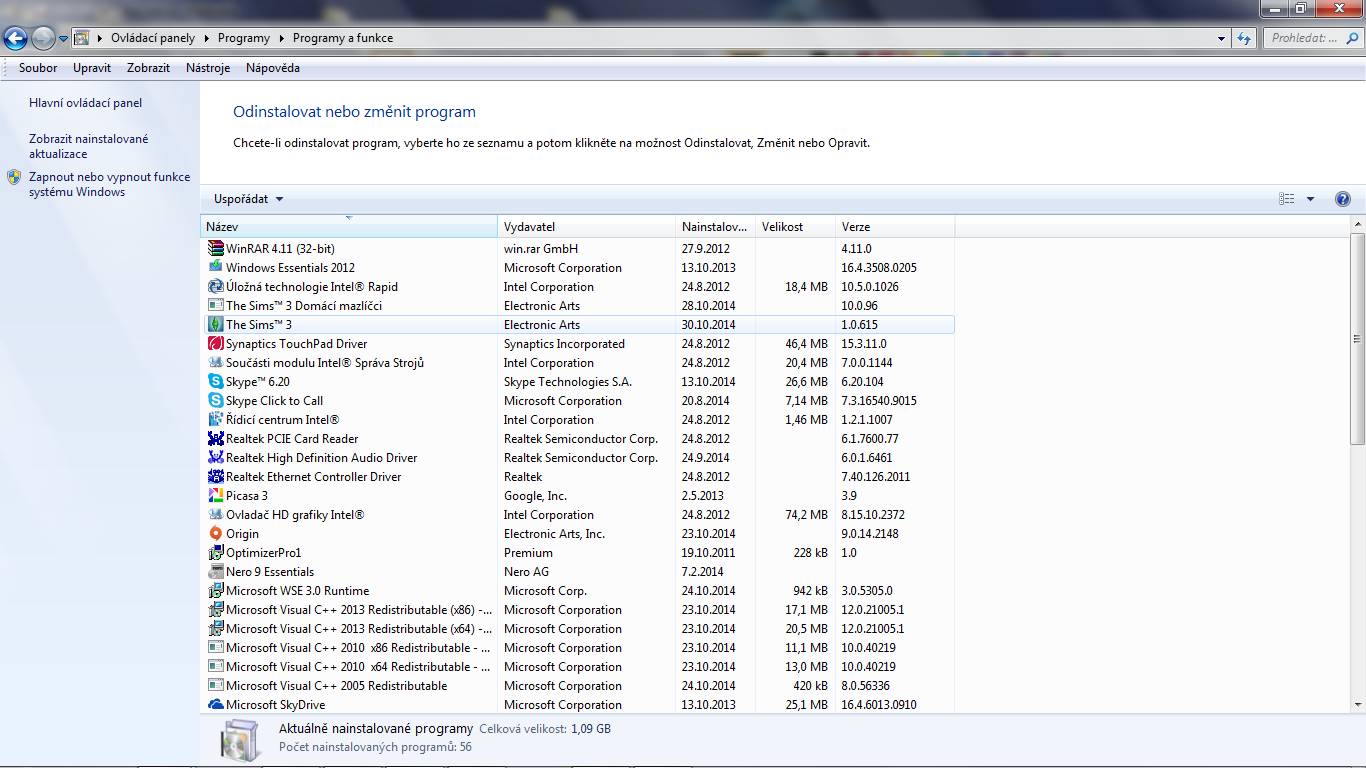Click the Realtek Ethernet Controller Driver icon
The image size is (1366, 768).
pyautogui.click(x=215, y=476)
